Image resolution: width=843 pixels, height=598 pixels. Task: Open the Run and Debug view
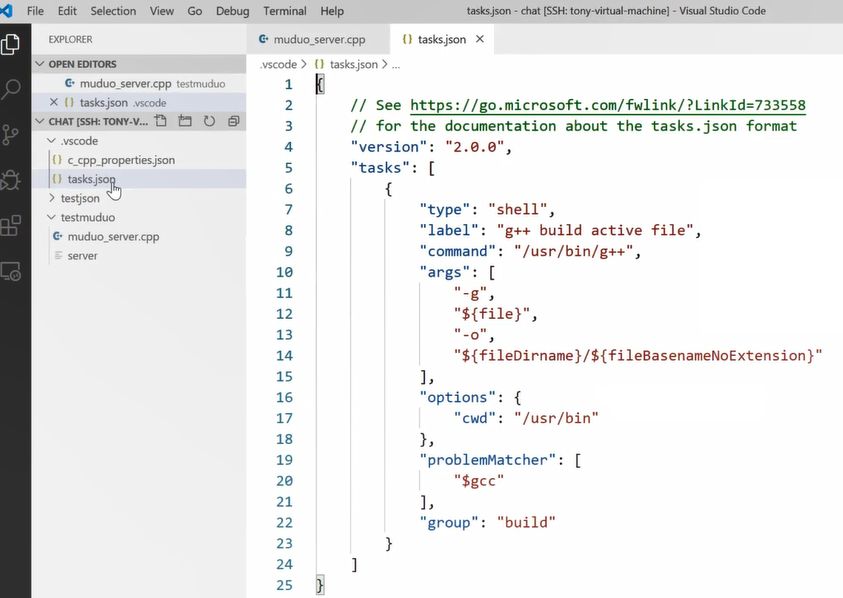pyautogui.click(x=11, y=180)
